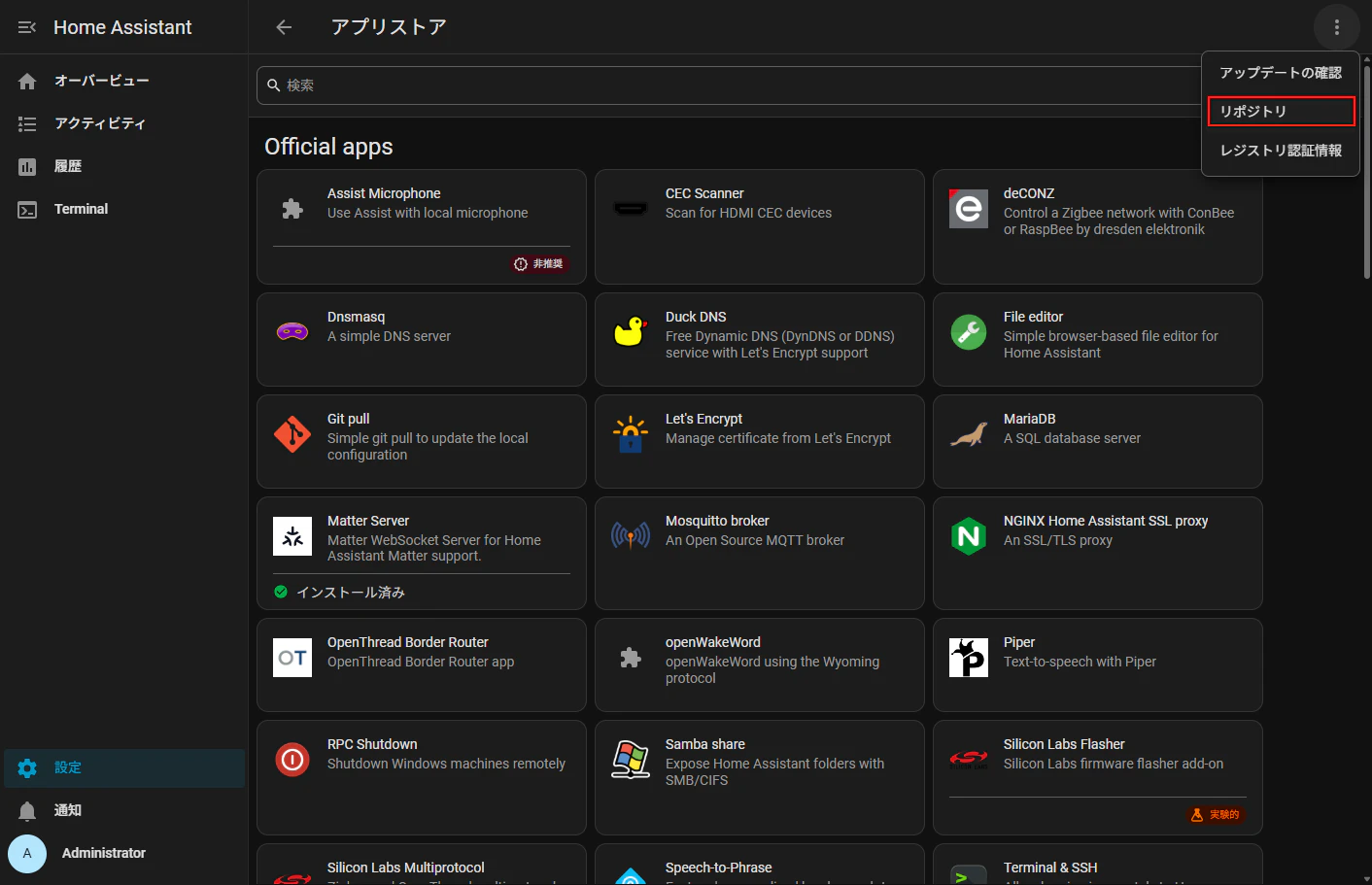Open the Assist Microphone app title
The height and width of the screenshot is (885, 1372).
point(384,193)
